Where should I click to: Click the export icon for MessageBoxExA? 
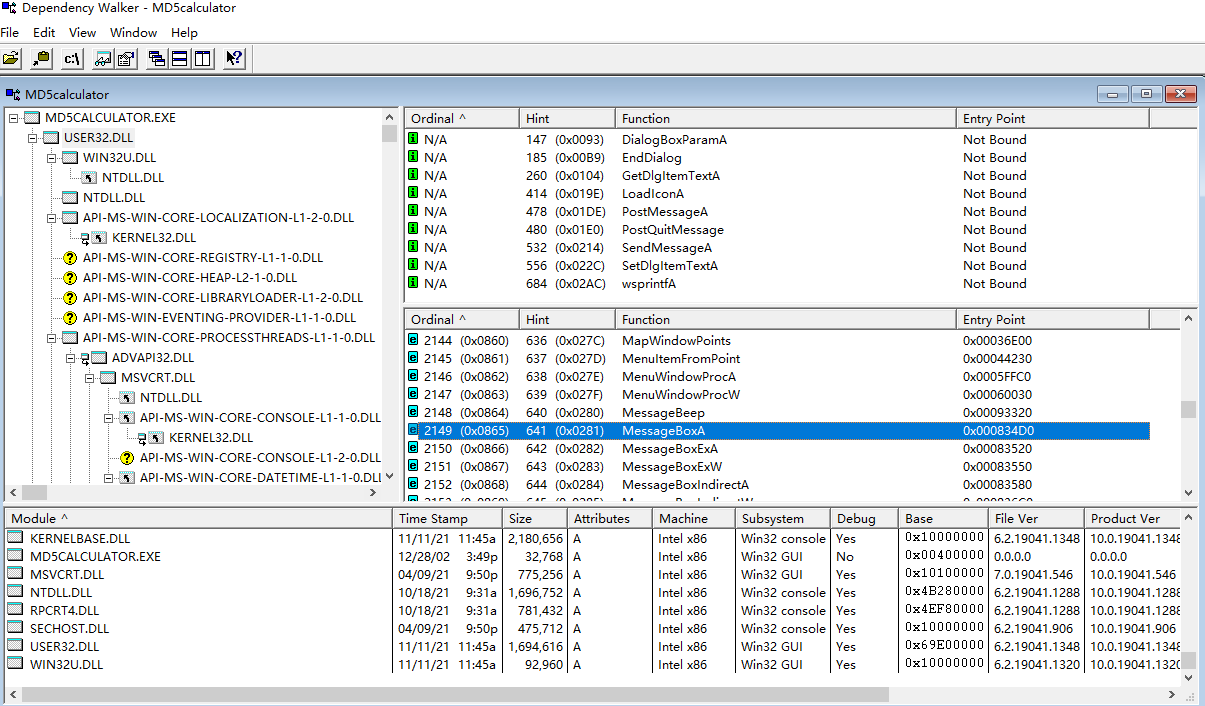pos(413,448)
